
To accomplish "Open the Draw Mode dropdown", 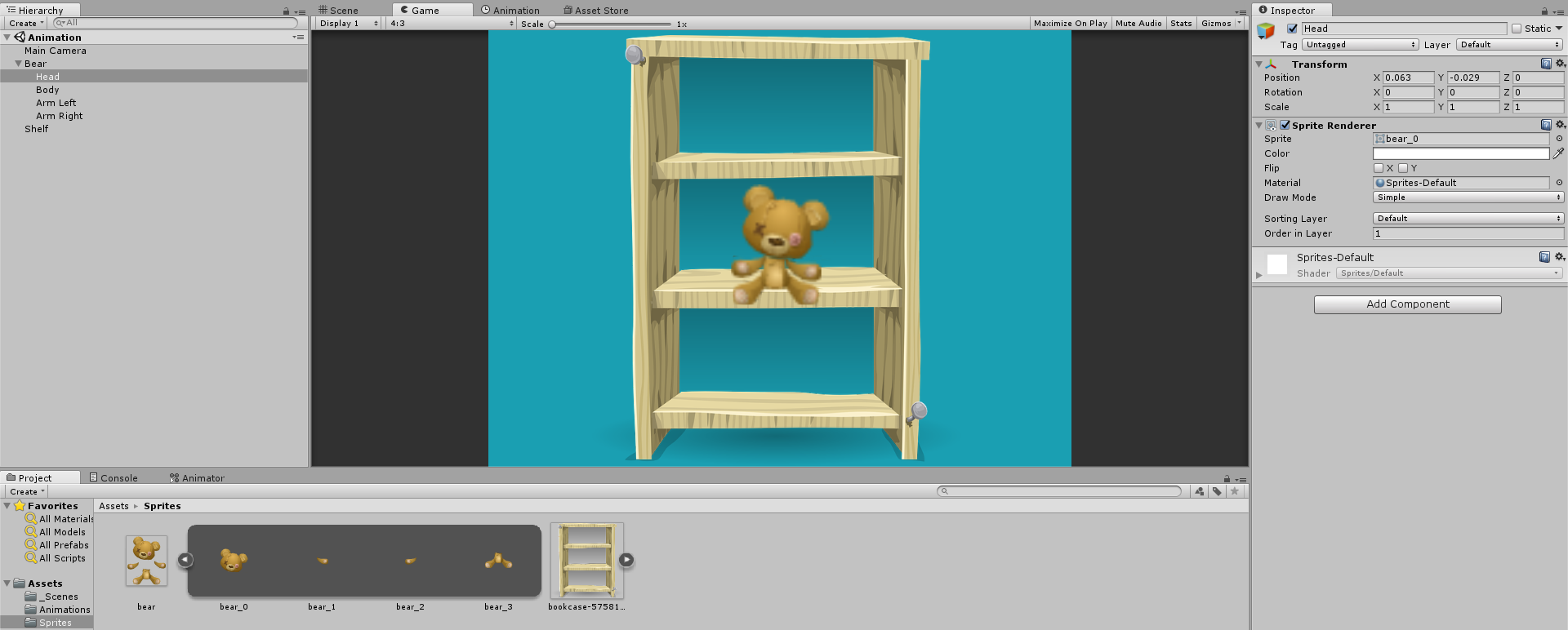I will click(x=1468, y=197).
